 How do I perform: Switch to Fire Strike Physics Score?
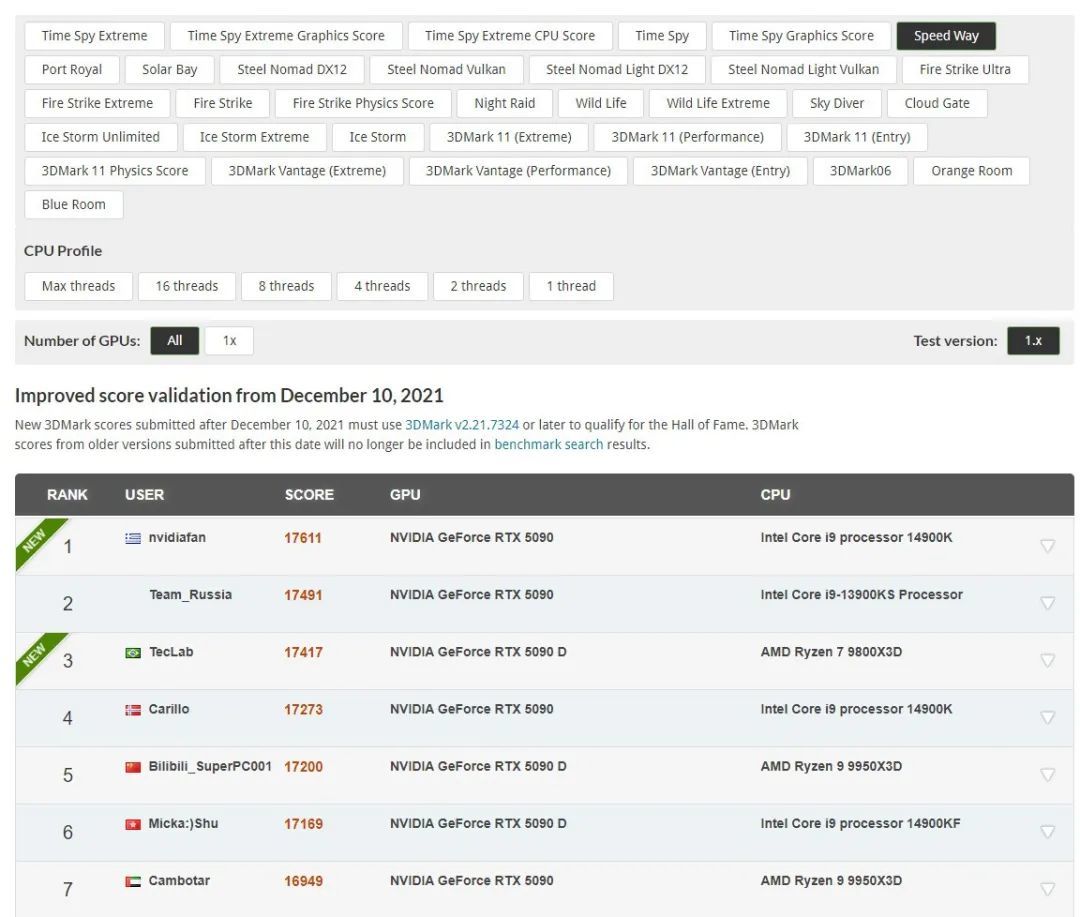pyautogui.click(x=363, y=103)
